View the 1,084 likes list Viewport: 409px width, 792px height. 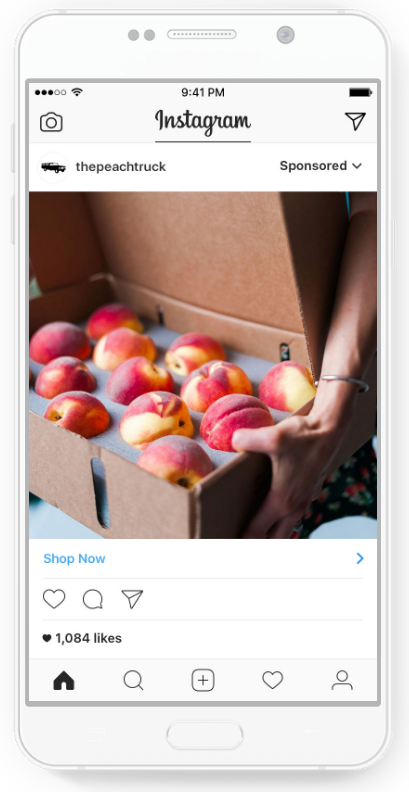(x=82, y=638)
